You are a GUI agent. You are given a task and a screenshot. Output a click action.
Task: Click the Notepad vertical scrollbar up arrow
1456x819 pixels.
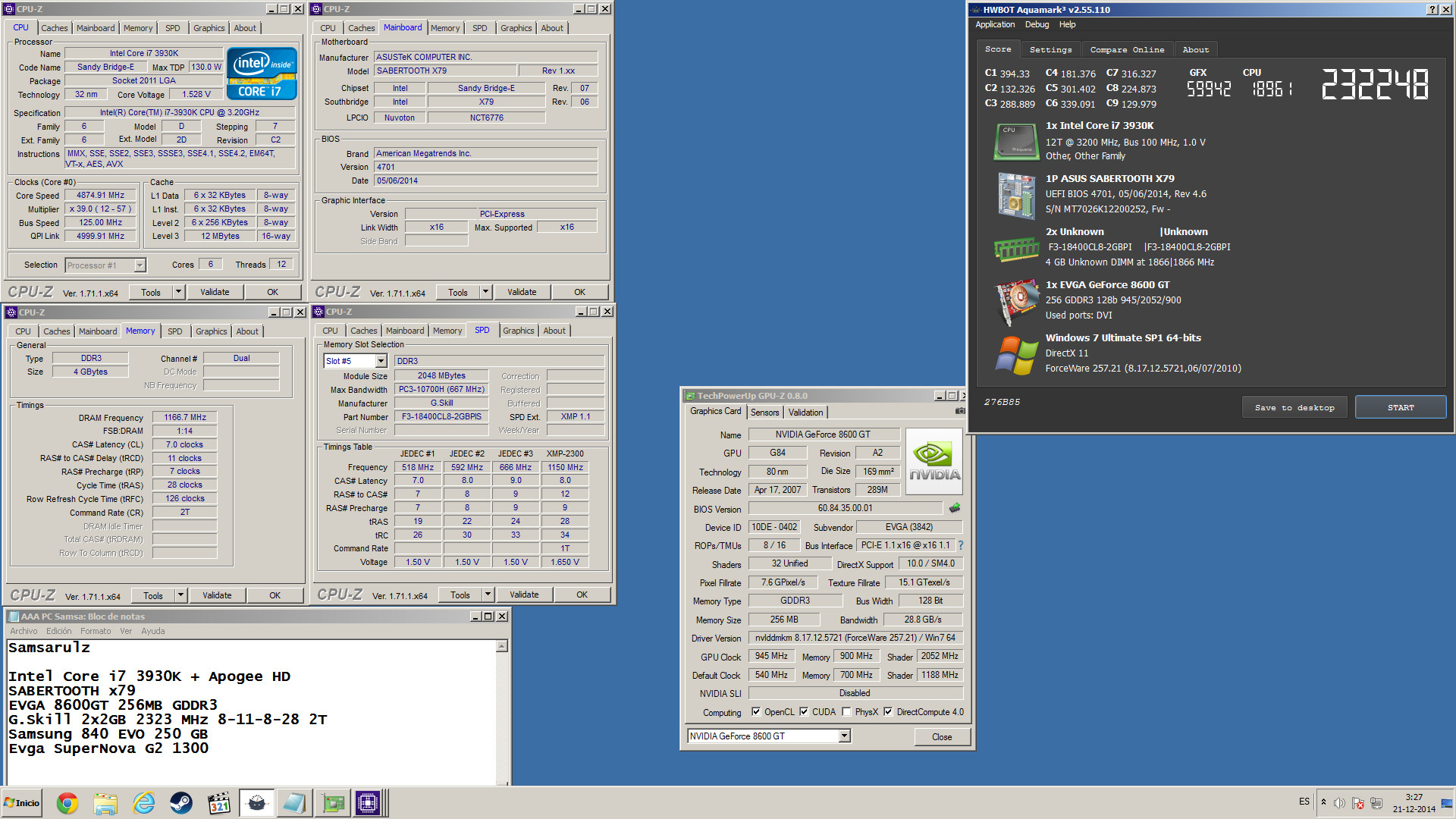(x=502, y=646)
